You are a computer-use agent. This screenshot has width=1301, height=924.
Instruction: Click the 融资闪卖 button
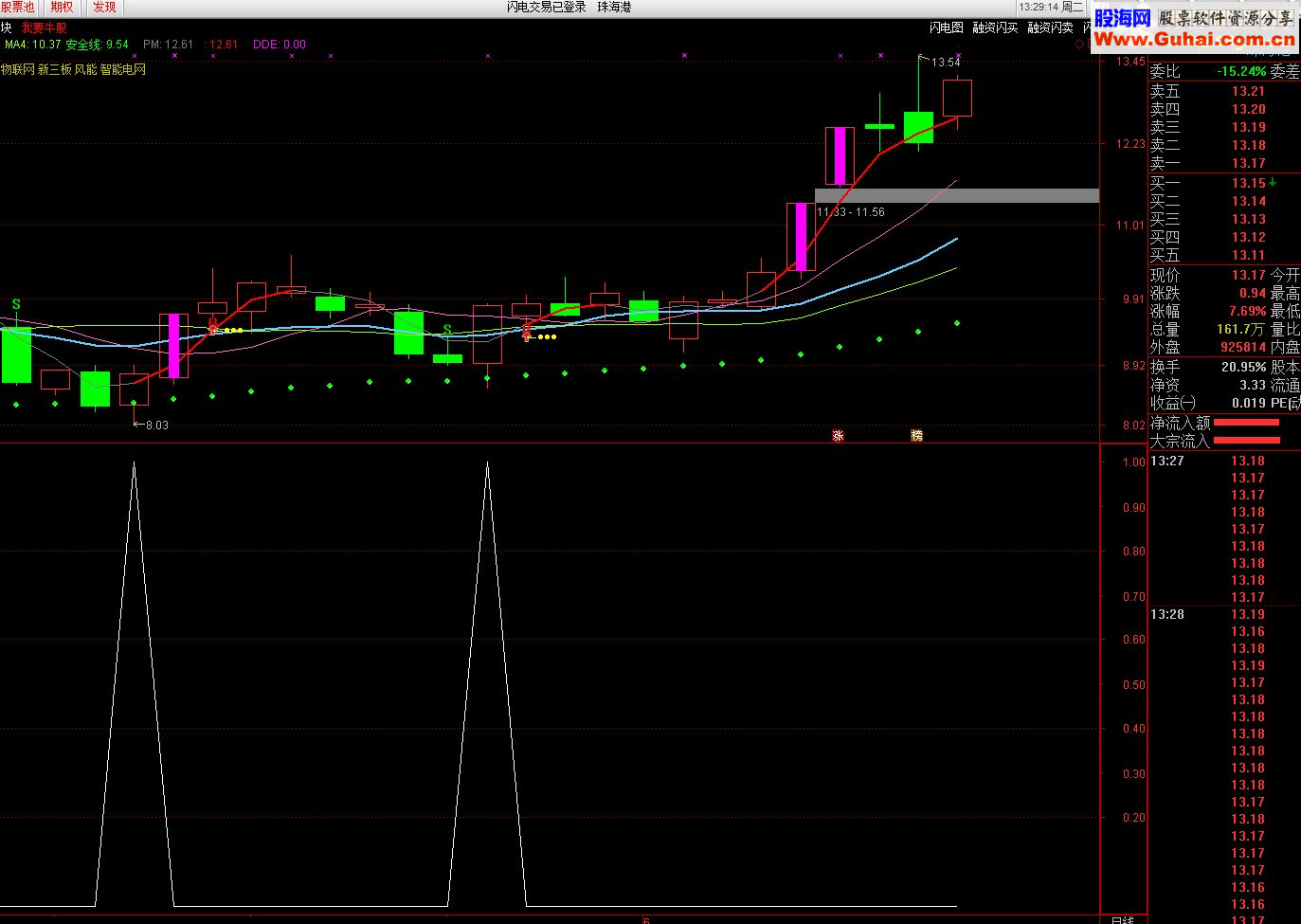click(1050, 28)
